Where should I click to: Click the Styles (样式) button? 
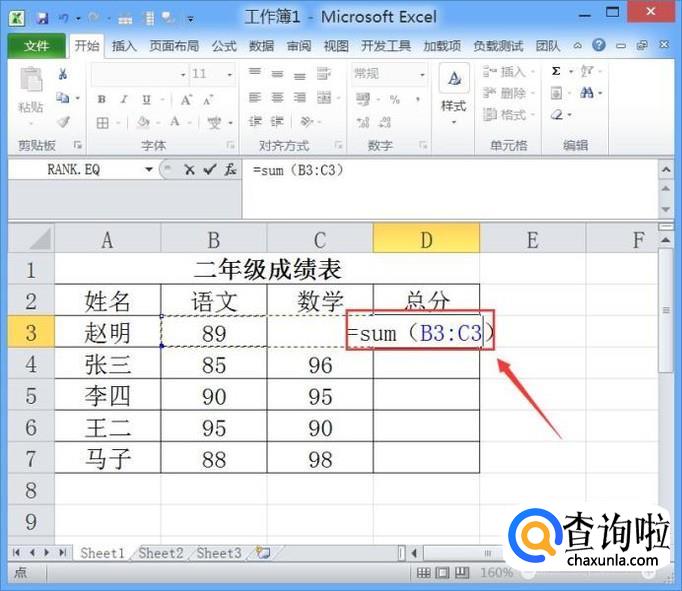[x=454, y=94]
